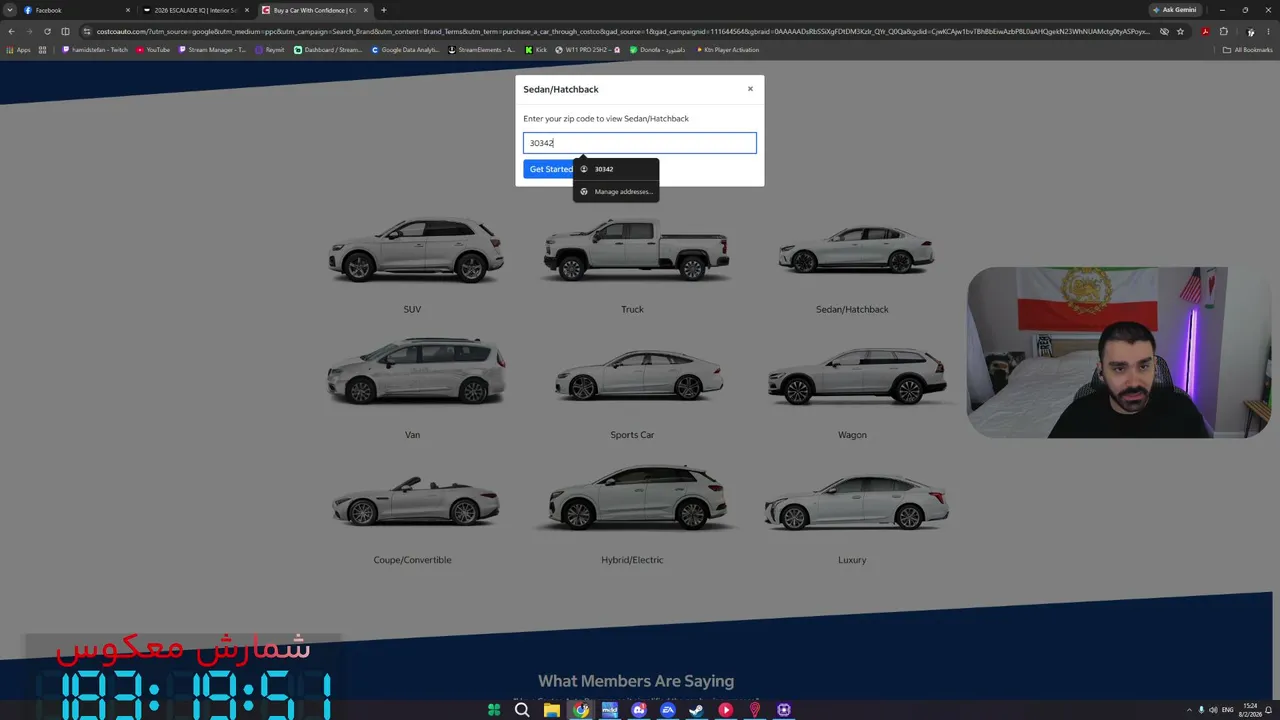Click the Hybrid/Electric label
The height and width of the screenshot is (720, 1280).
pyautogui.click(x=632, y=560)
